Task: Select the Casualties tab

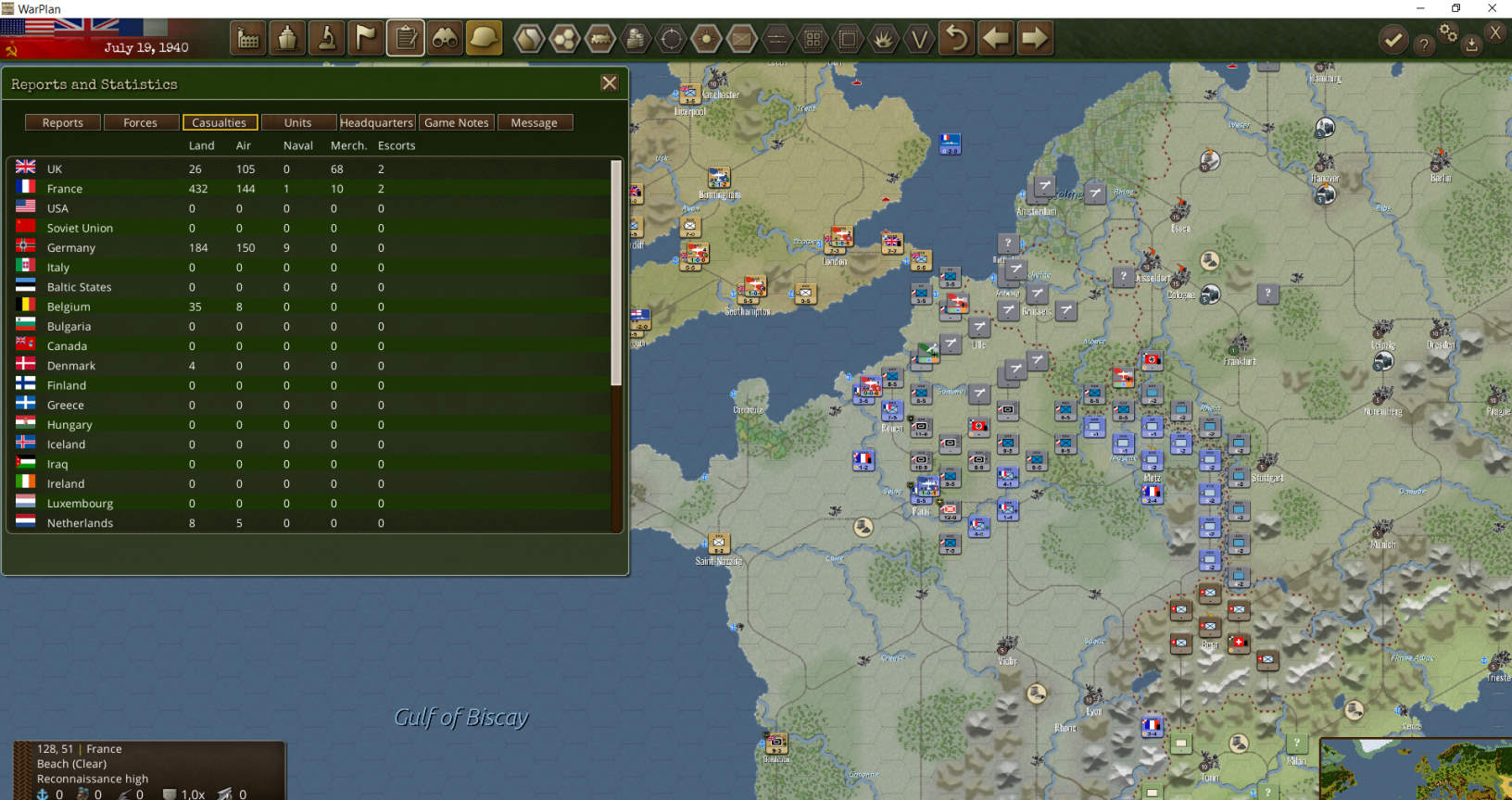Action: coord(220,122)
